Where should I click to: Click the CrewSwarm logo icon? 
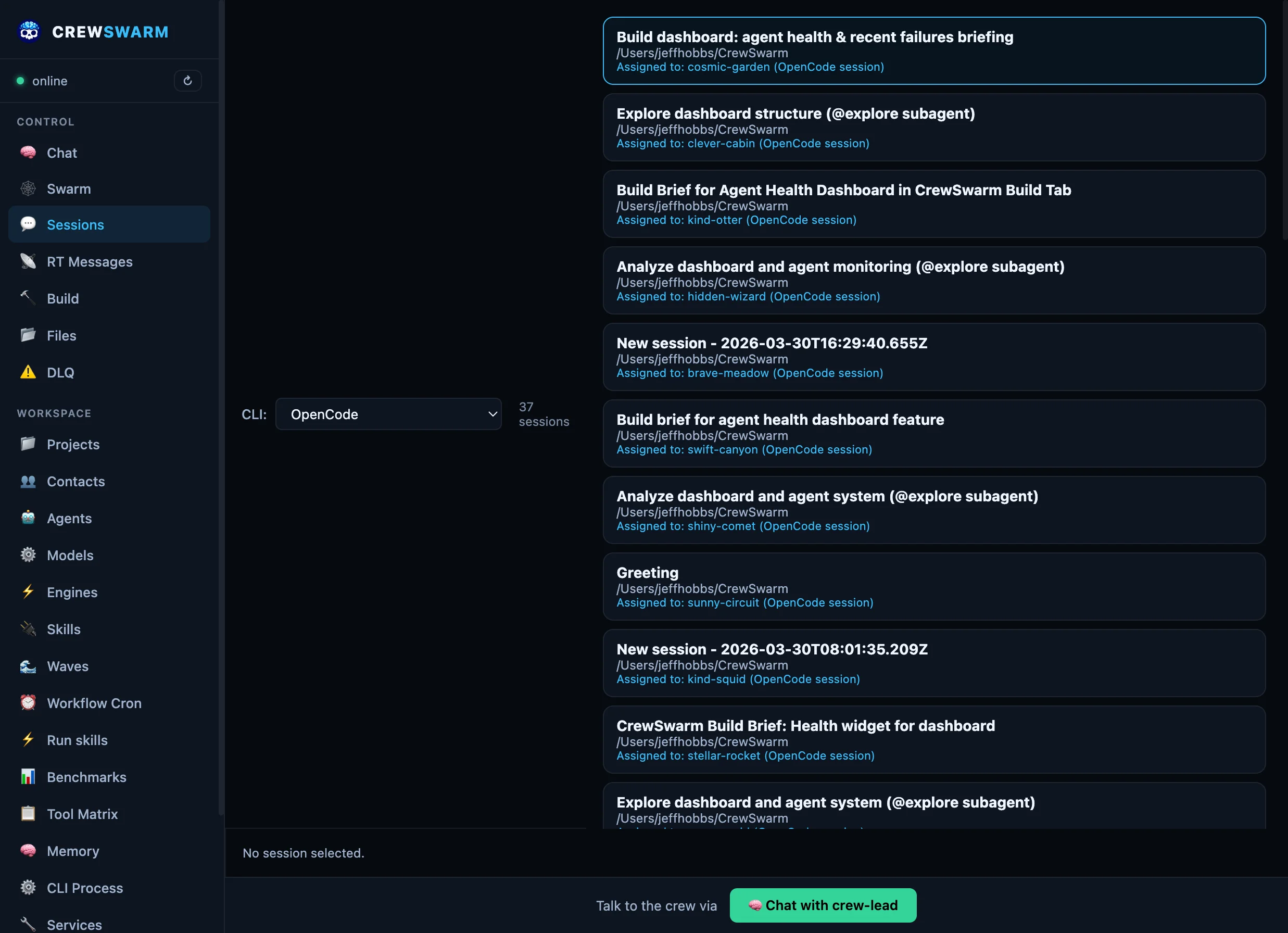[29, 32]
